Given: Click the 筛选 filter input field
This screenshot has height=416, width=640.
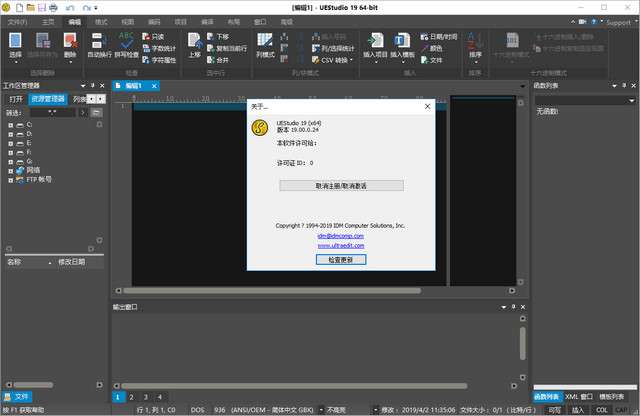Looking at the screenshot, I should (53, 113).
